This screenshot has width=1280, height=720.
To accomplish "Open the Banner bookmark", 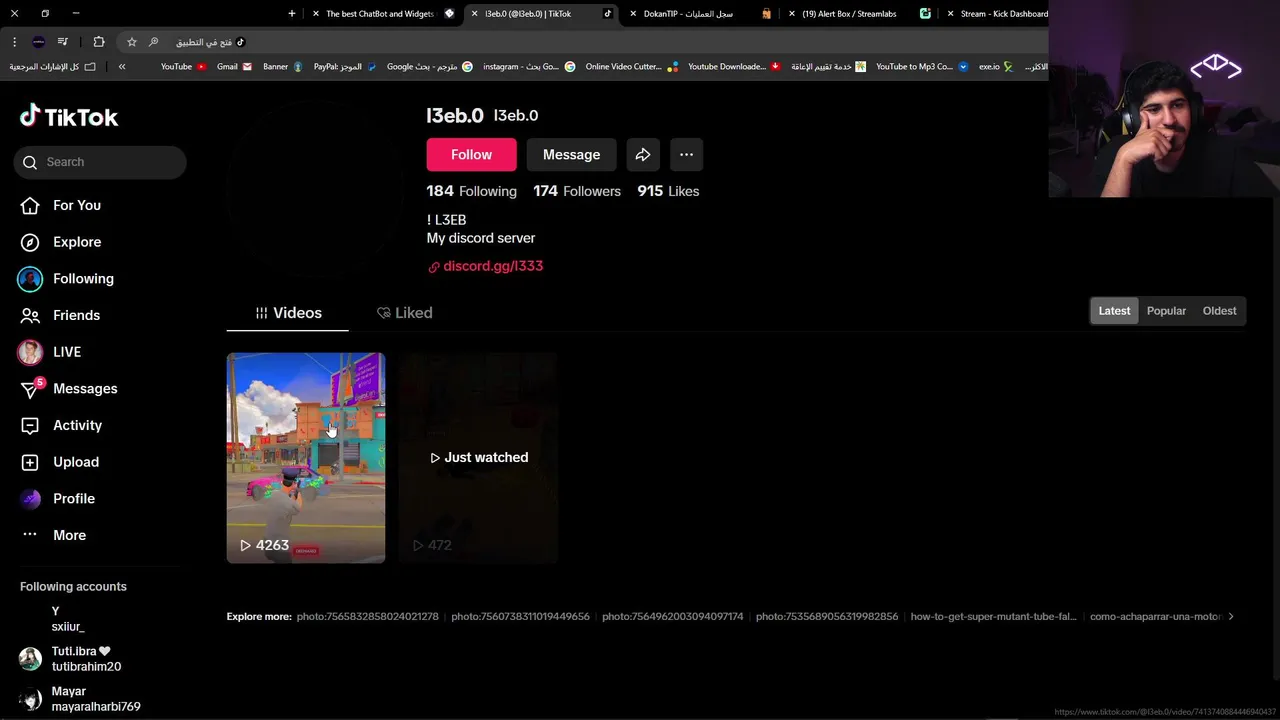I will pyautogui.click(x=282, y=67).
